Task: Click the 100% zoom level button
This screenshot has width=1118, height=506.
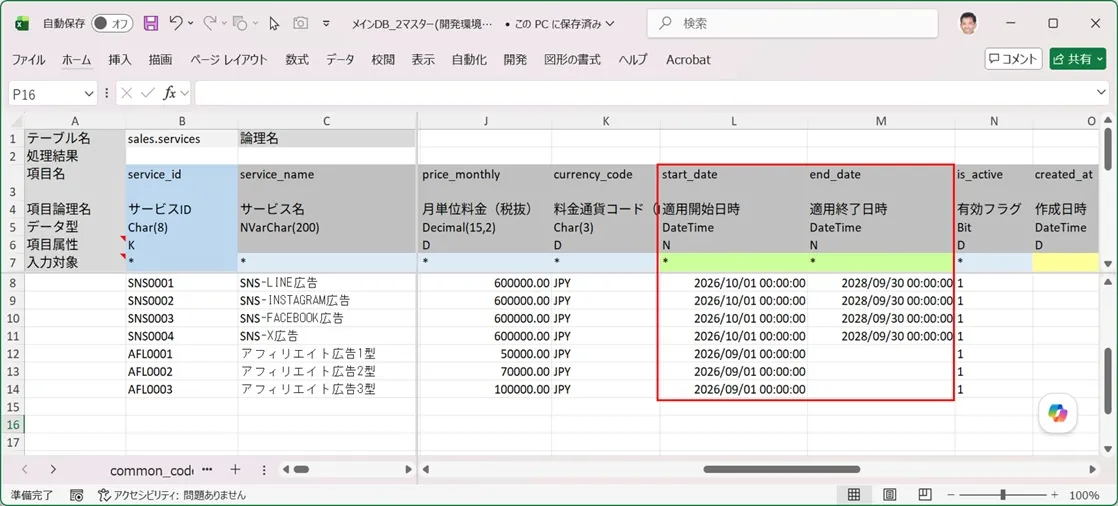Action: 1084,495
